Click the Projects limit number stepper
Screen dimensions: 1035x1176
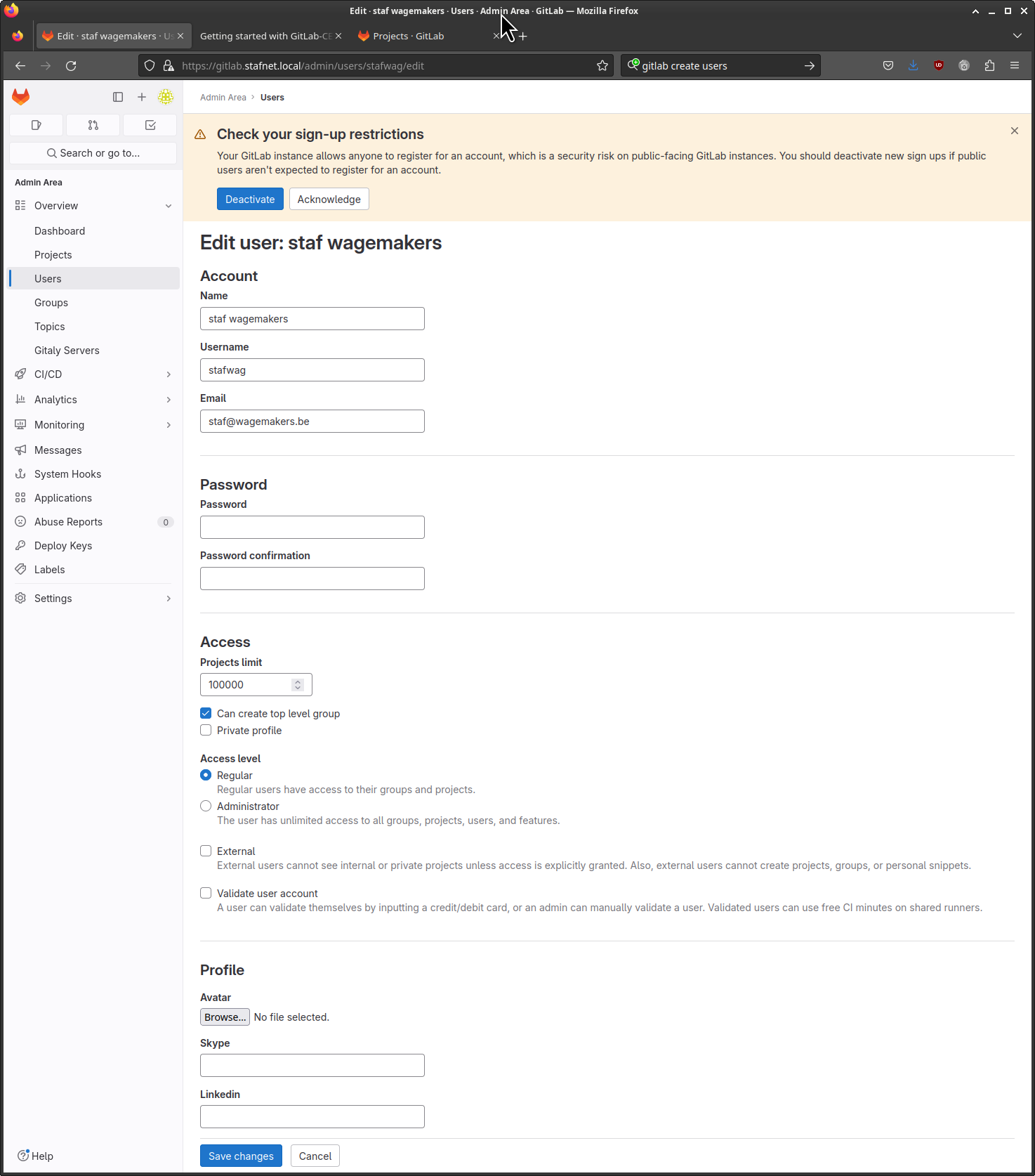pyautogui.click(x=298, y=684)
